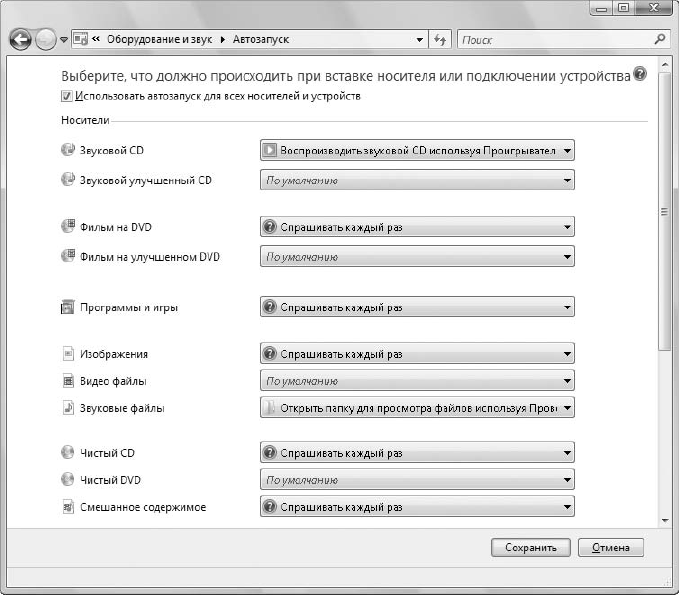Open the Звуковые файлы dropdown

(x=417, y=407)
